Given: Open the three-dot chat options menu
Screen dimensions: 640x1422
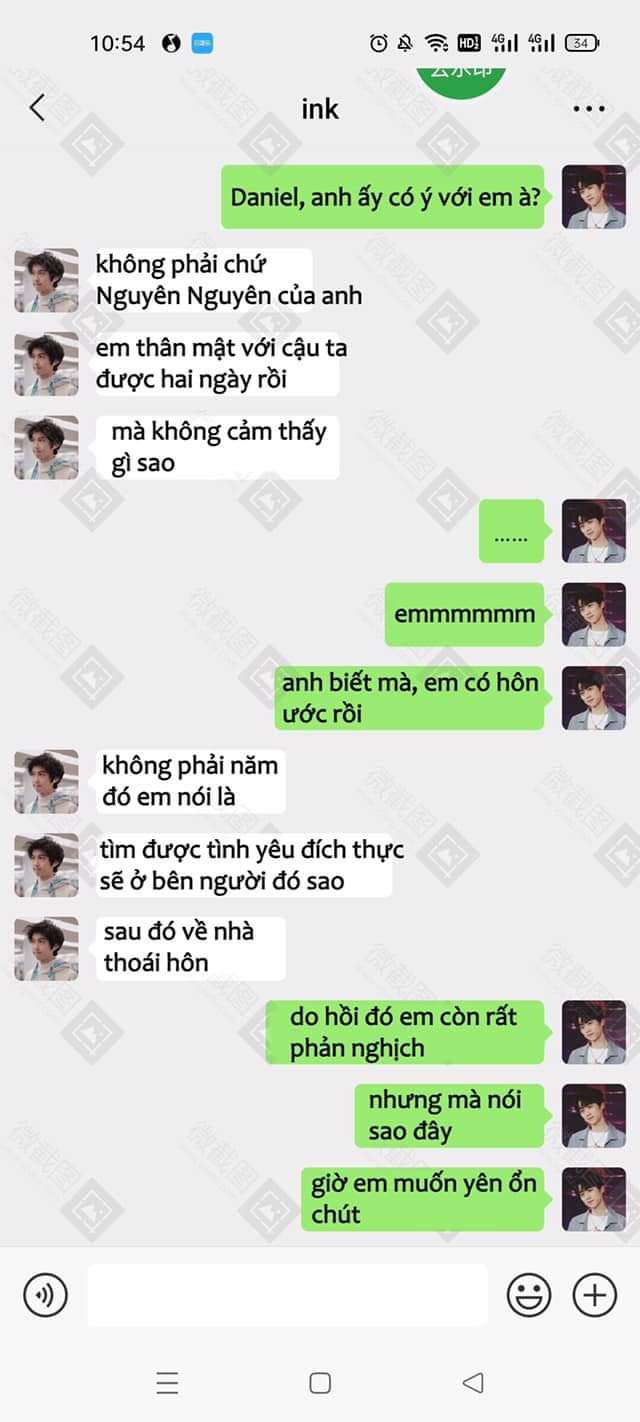Looking at the screenshot, I should pos(589,109).
